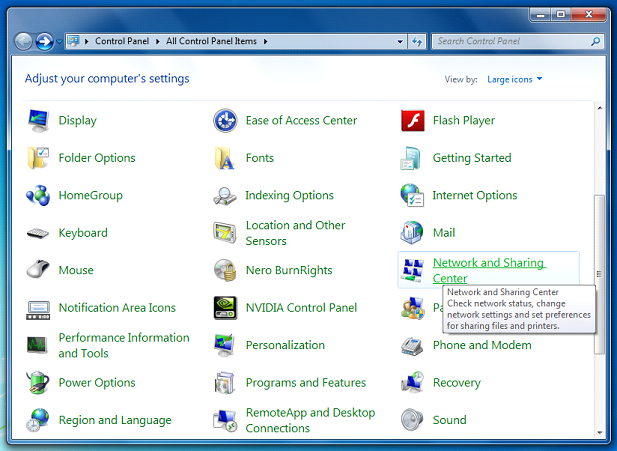Open the Network and Sharing Center link

pyautogui.click(x=490, y=270)
